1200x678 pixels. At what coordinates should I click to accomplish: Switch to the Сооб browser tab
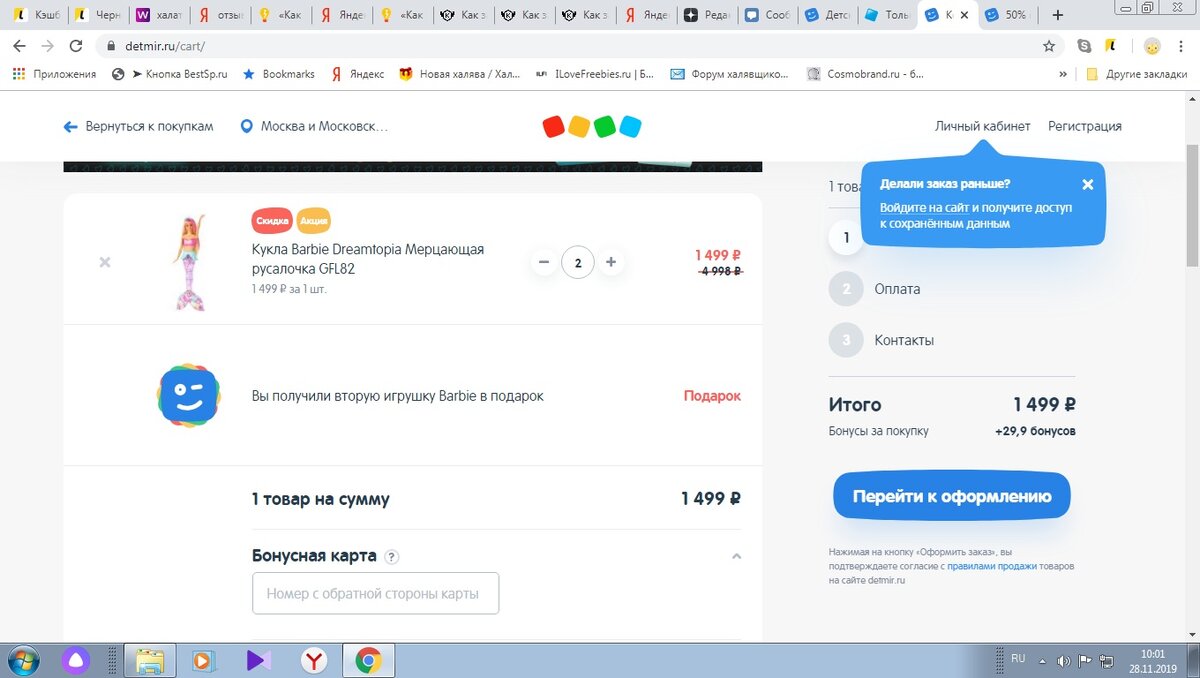[766, 15]
